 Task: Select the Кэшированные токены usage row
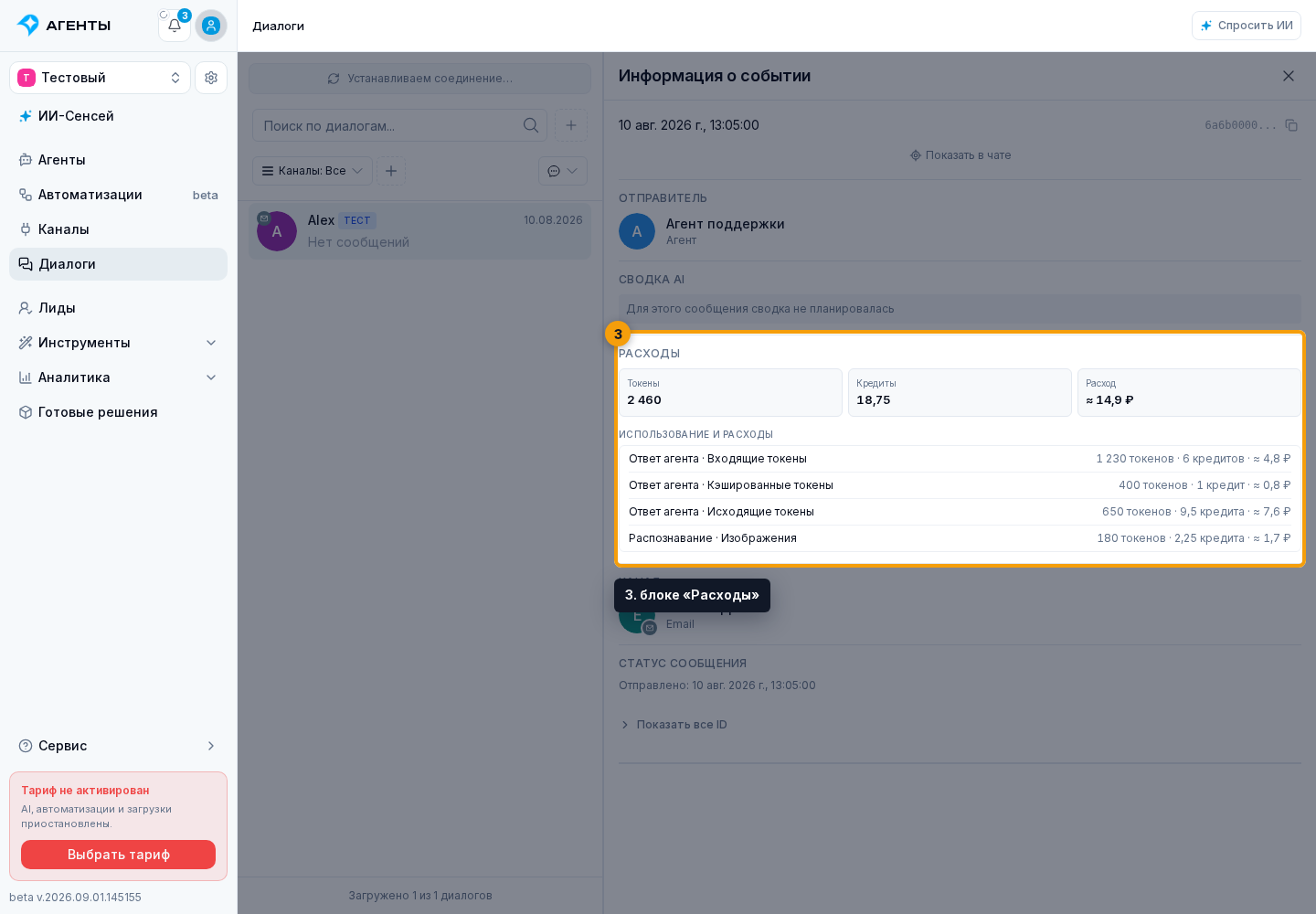click(960, 485)
